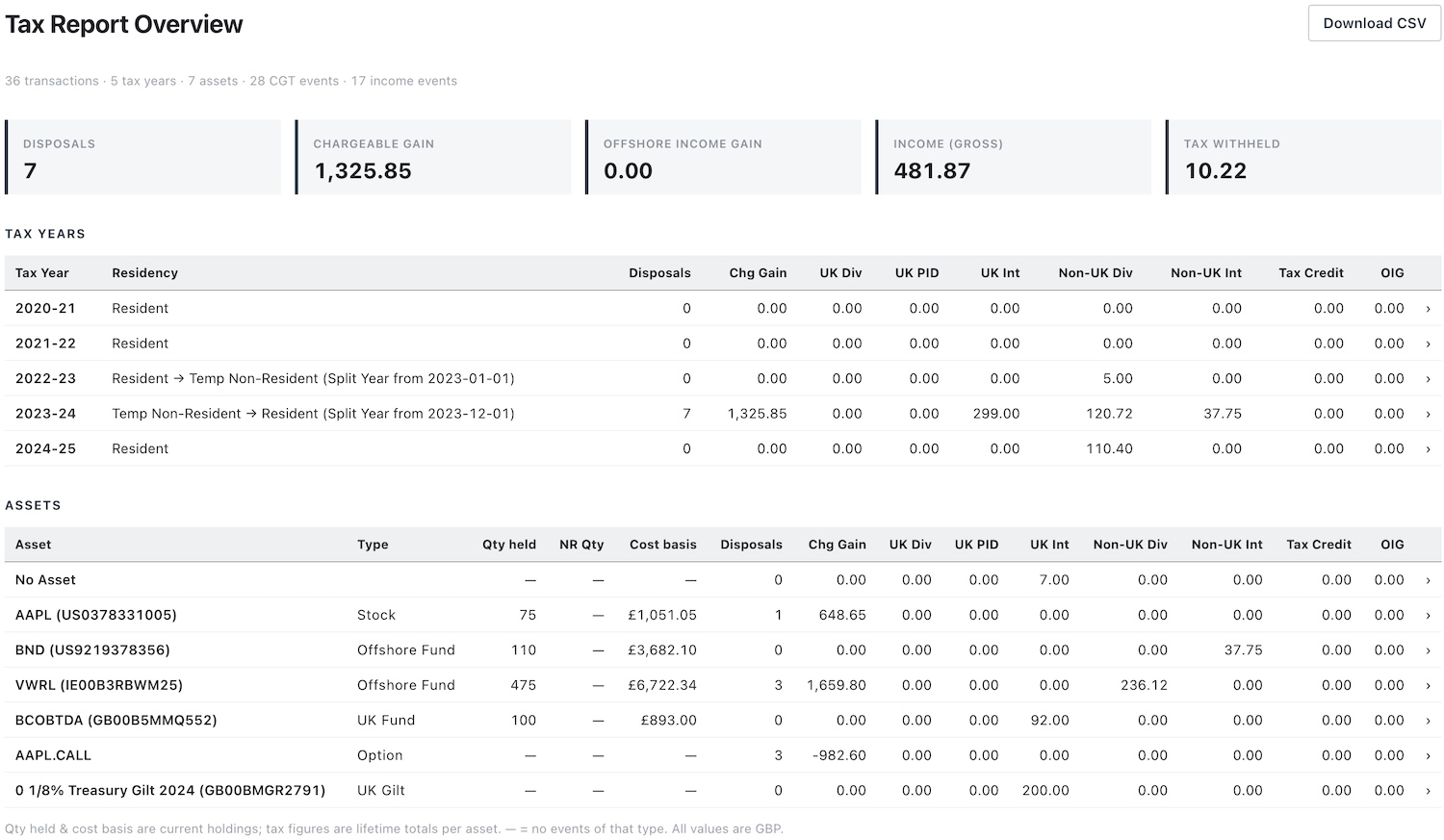
Task: Click the 648.65 Chg Gain value
Action: (842, 615)
